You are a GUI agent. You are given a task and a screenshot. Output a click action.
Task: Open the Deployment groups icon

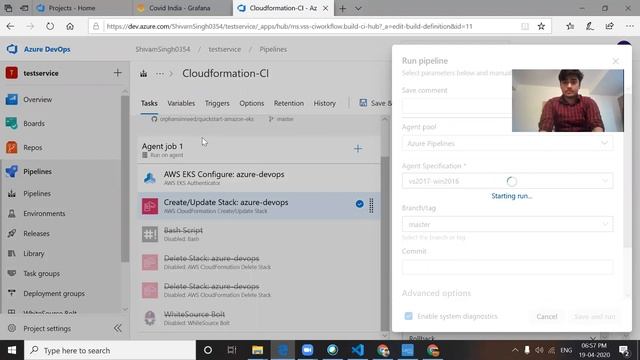click(12, 293)
